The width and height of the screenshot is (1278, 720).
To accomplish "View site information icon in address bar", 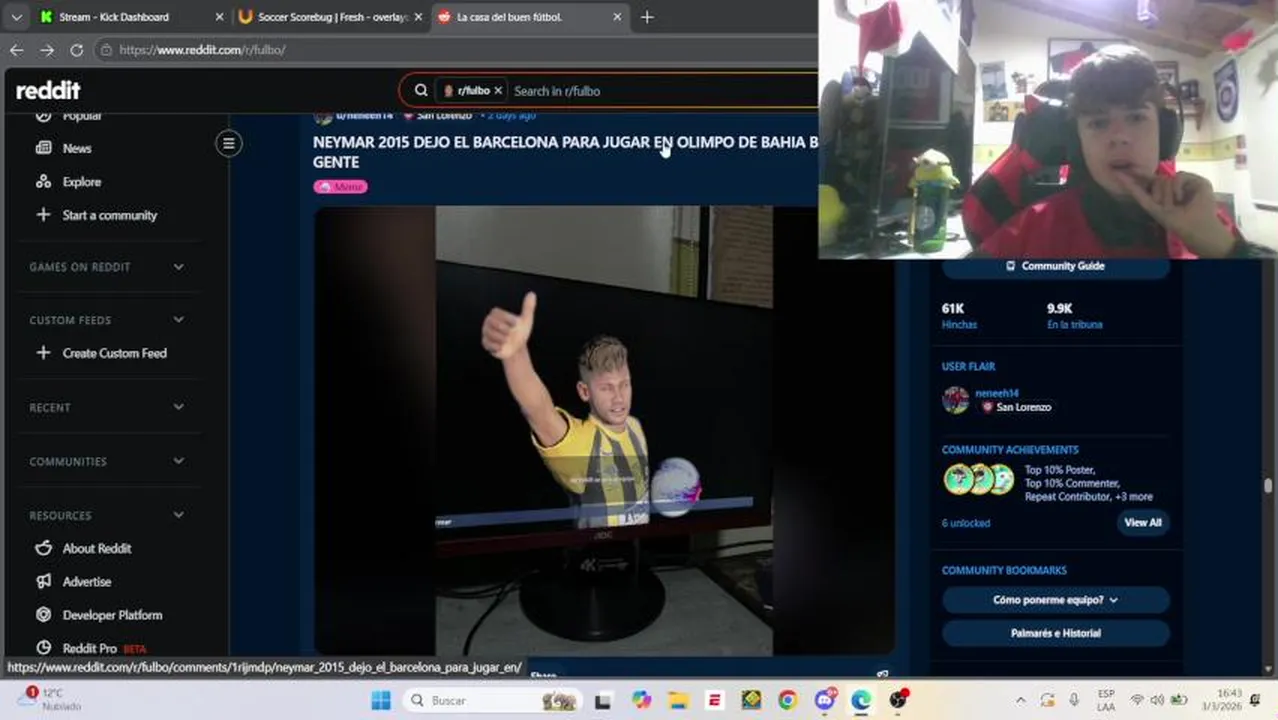I will [x=105, y=49].
